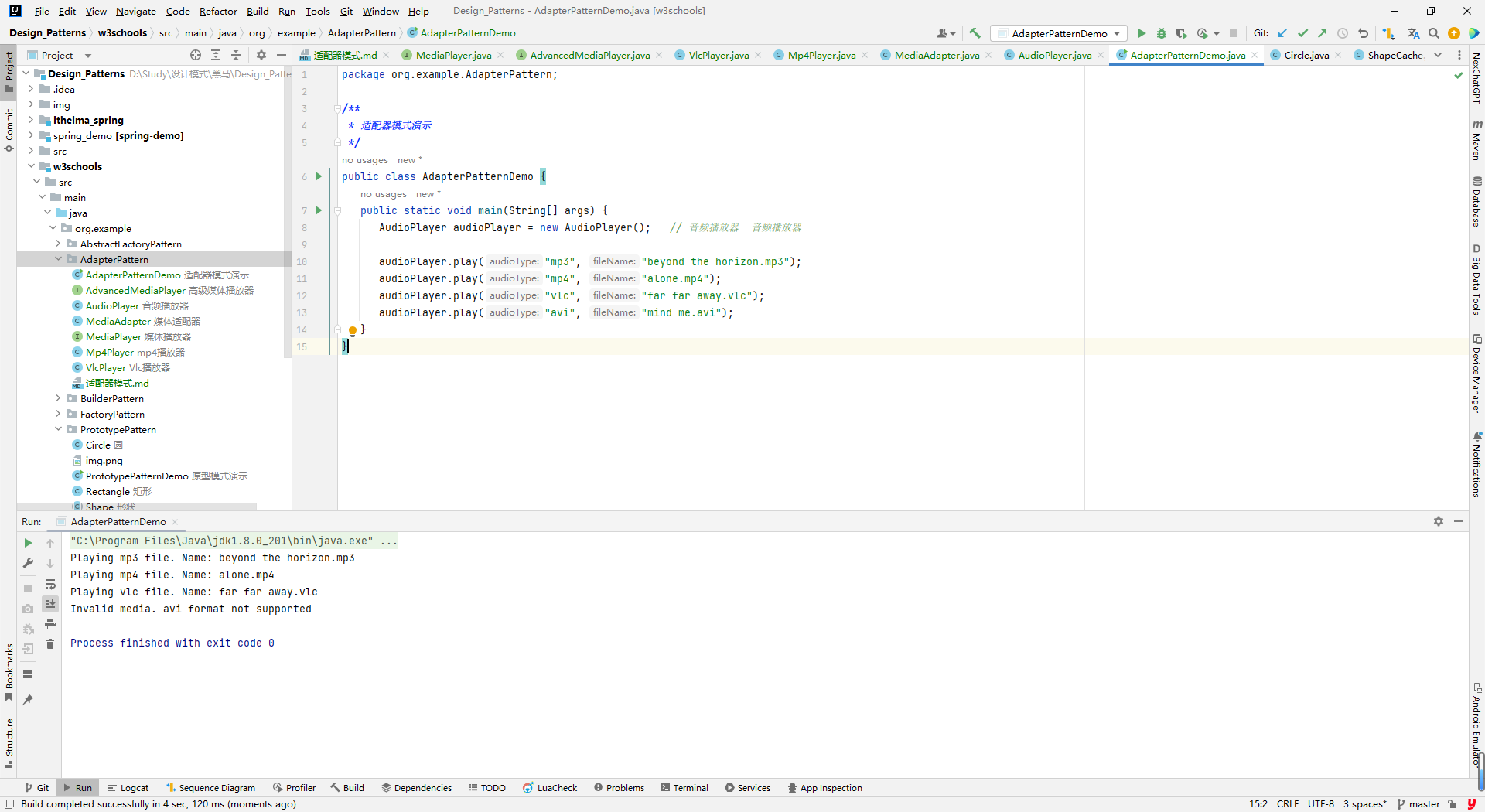Collapse the PrototypePattern package node
Image resolution: width=1485 pixels, height=812 pixels.
click(58, 429)
